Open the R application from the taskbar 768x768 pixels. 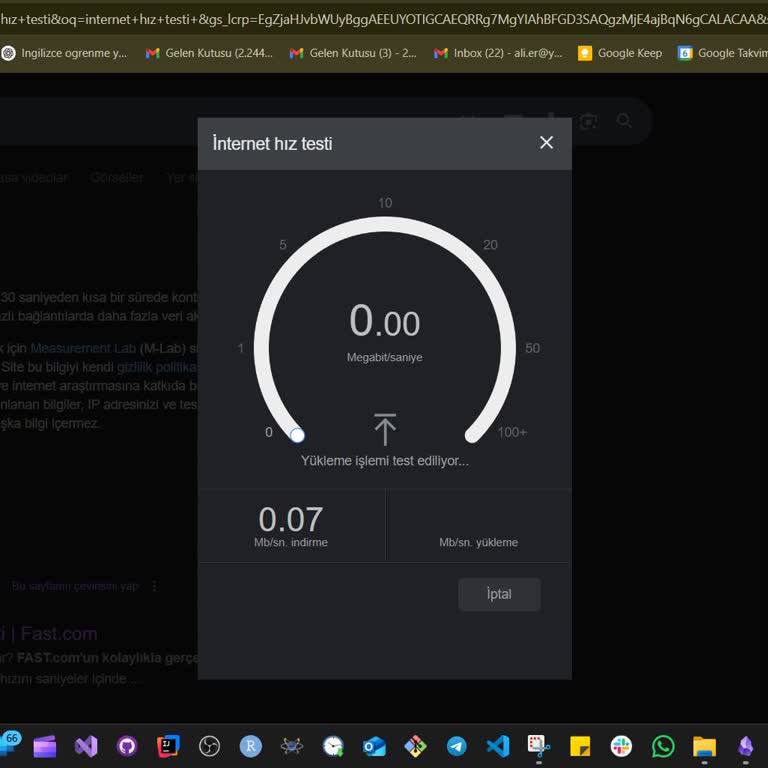point(251,746)
